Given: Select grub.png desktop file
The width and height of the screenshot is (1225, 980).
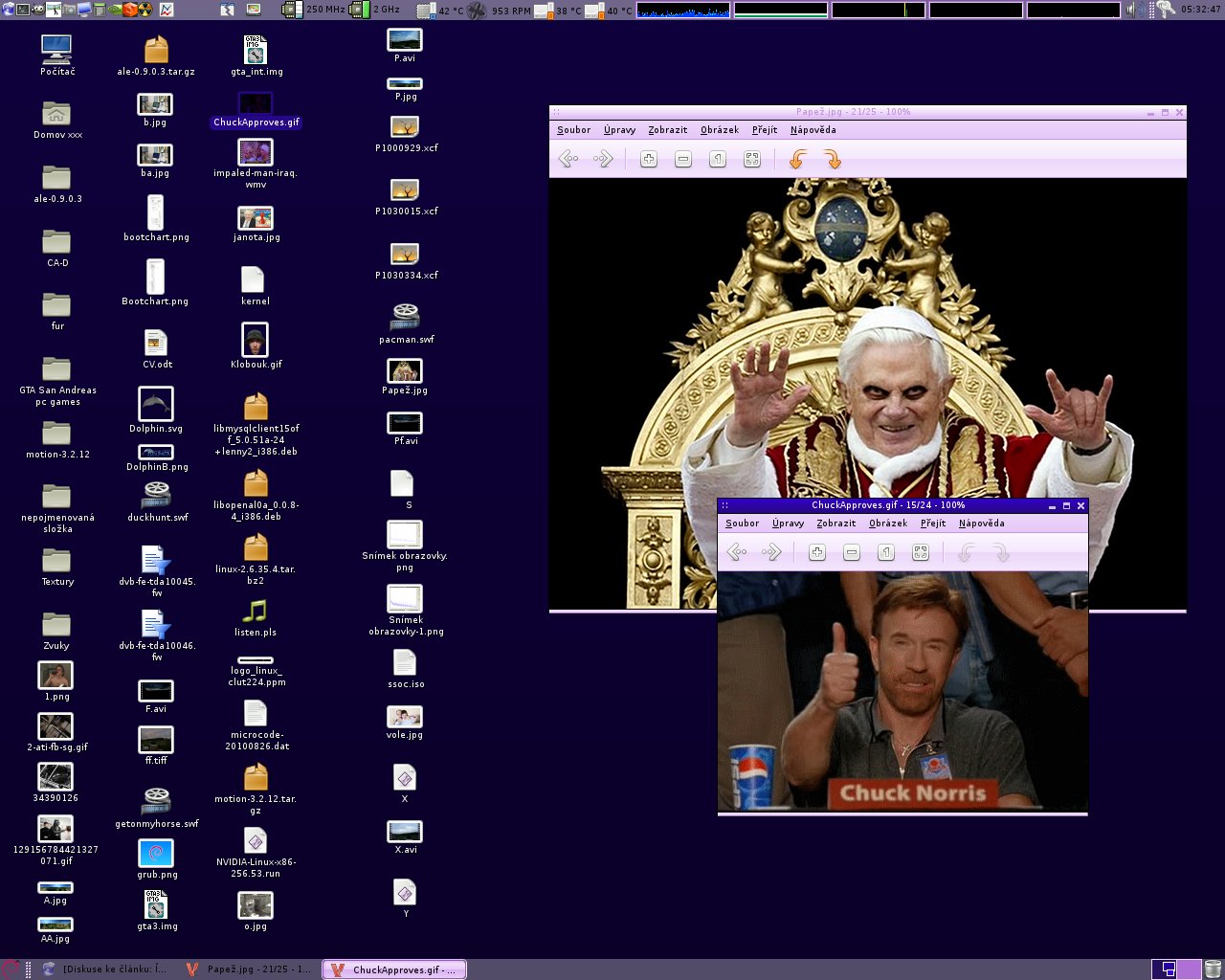Looking at the screenshot, I should point(156,858).
